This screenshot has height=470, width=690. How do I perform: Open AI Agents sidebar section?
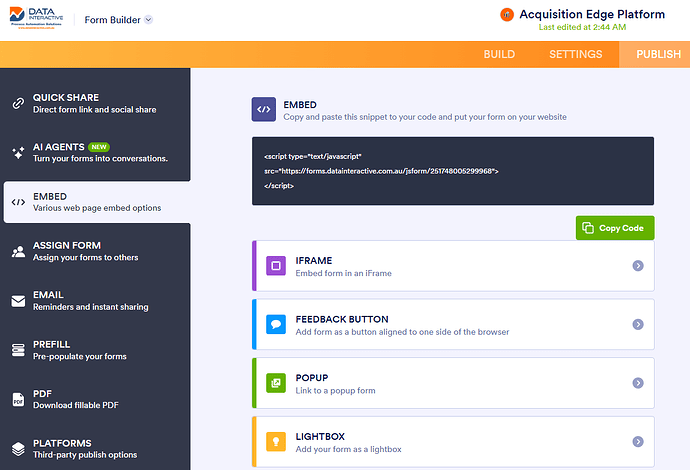97,153
